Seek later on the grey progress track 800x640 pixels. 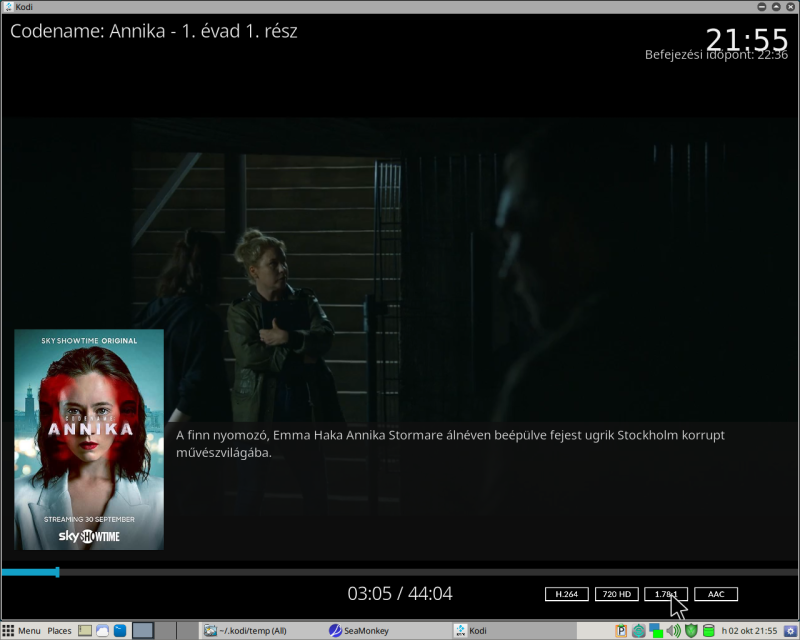[430, 572]
